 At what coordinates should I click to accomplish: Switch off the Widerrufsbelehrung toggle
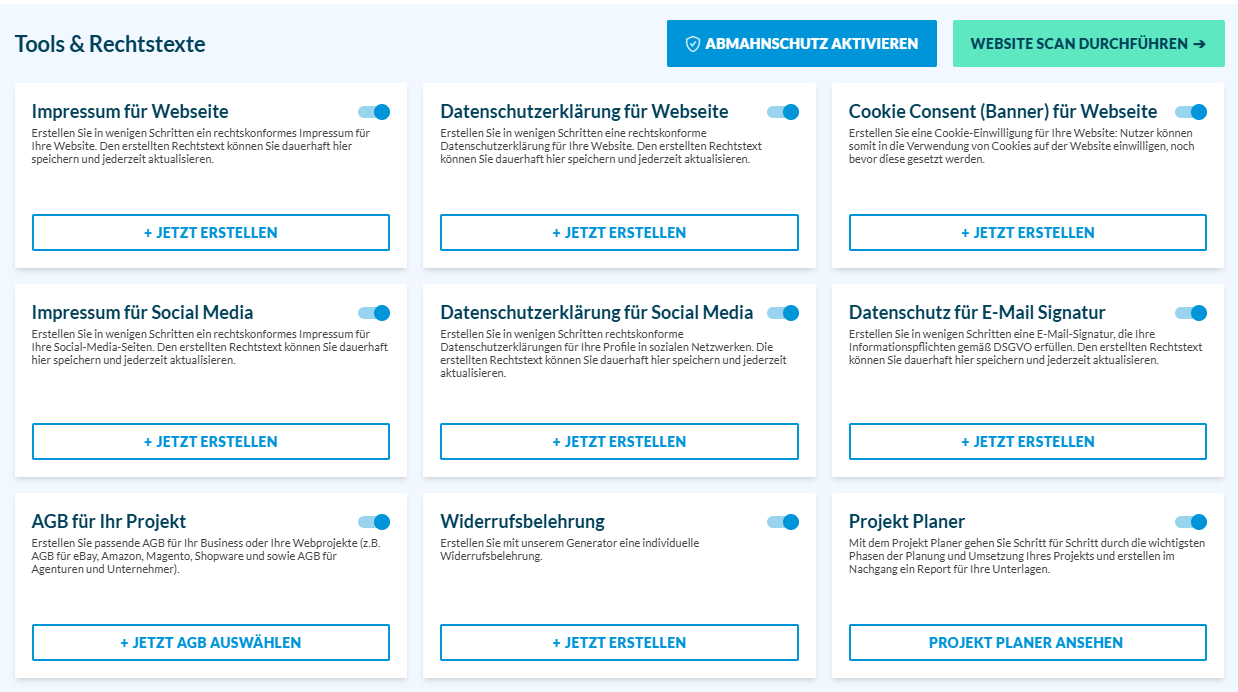click(783, 522)
